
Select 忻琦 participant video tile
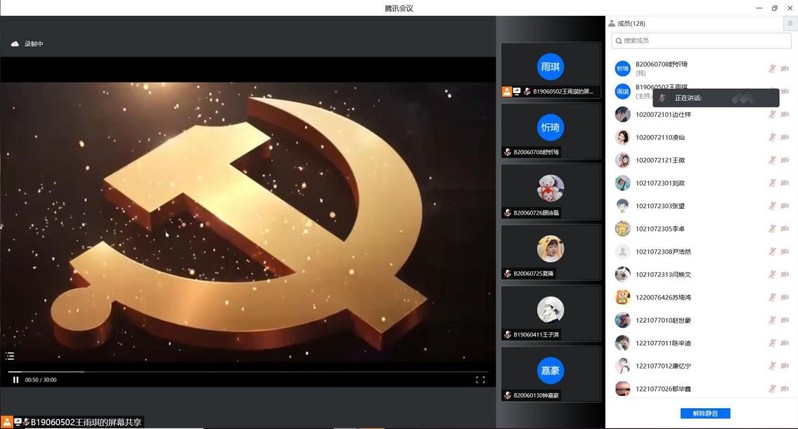[x=550, y=128]
